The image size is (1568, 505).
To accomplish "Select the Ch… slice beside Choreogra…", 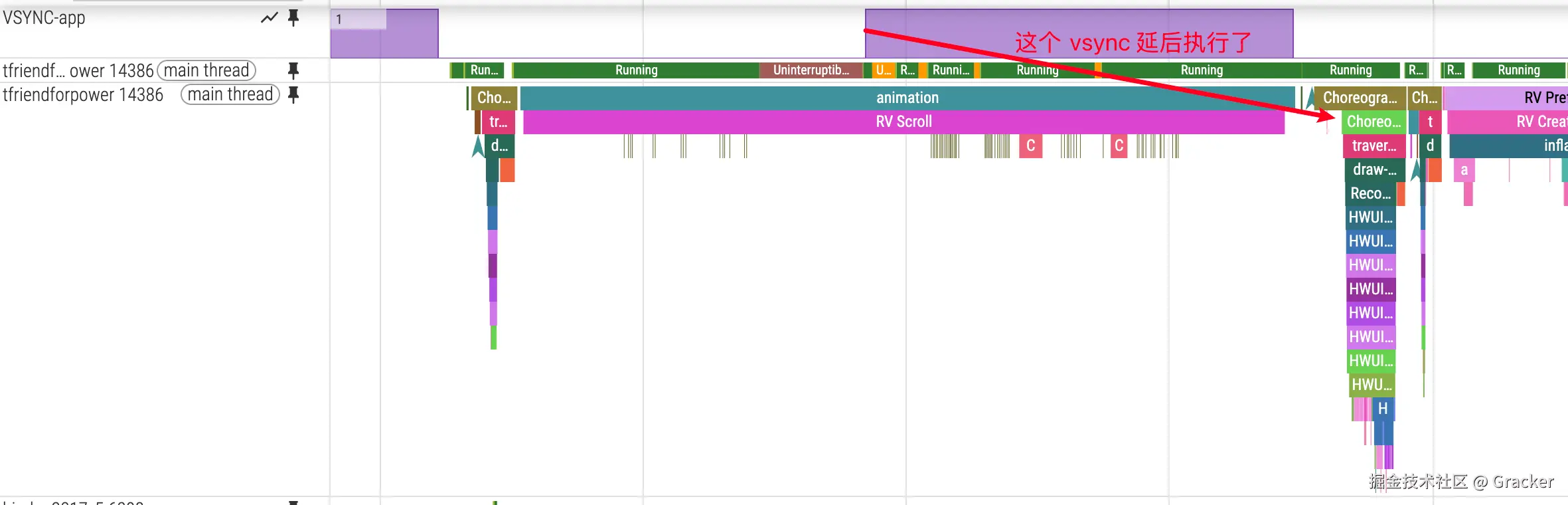I will [1424, 98].
